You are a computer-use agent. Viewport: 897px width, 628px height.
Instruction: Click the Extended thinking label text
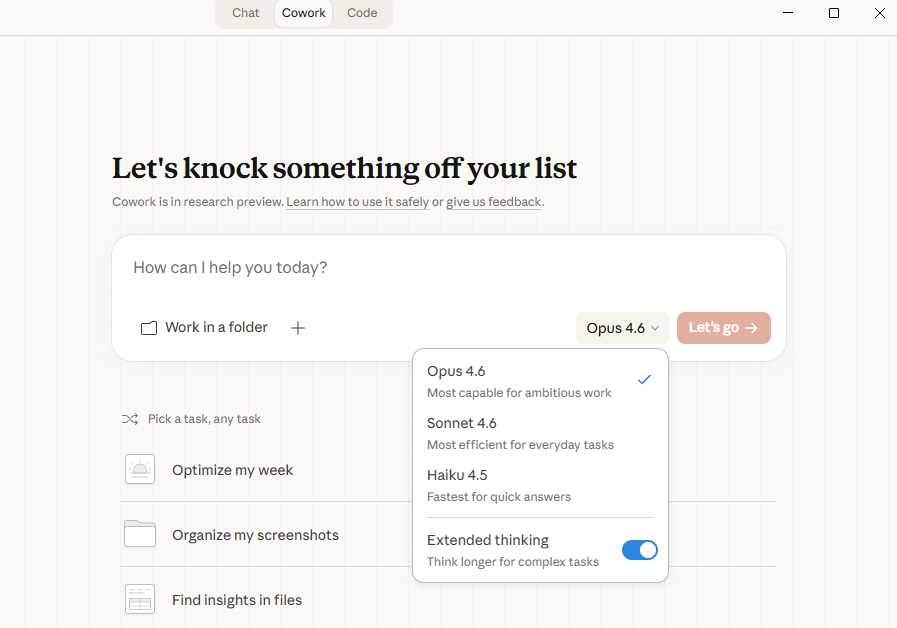[x=487, y=540]
